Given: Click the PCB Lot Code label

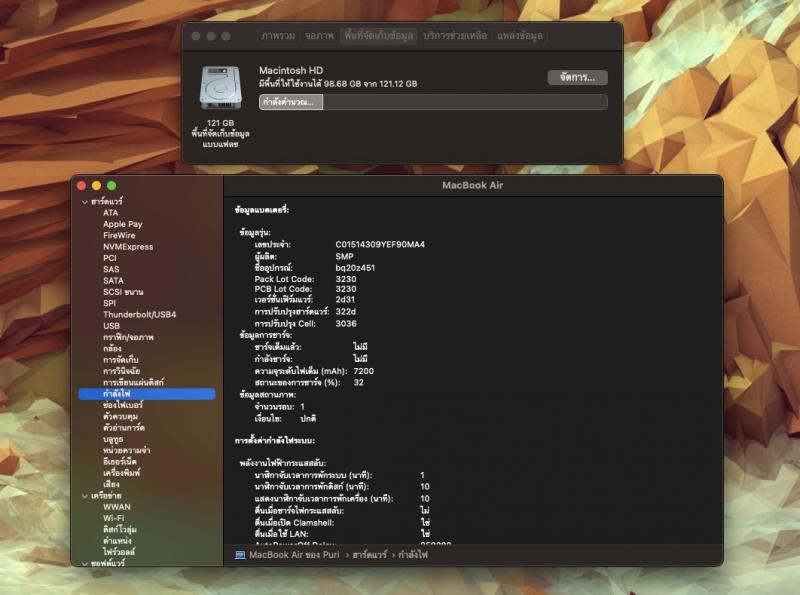Looking at the screenshot, I should [283, 289].
